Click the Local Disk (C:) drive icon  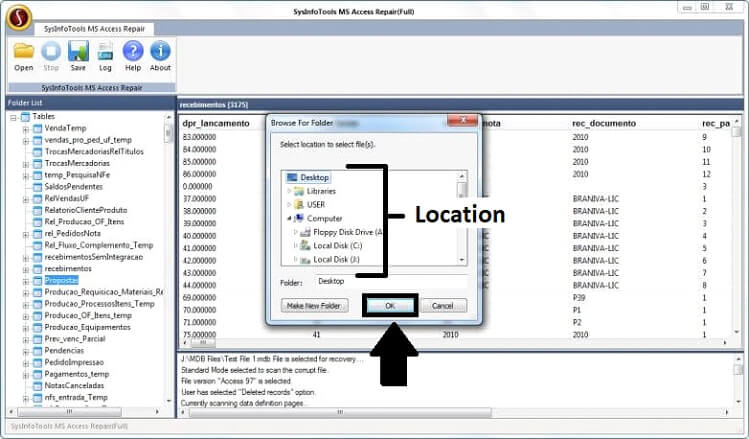click(305, 246)
